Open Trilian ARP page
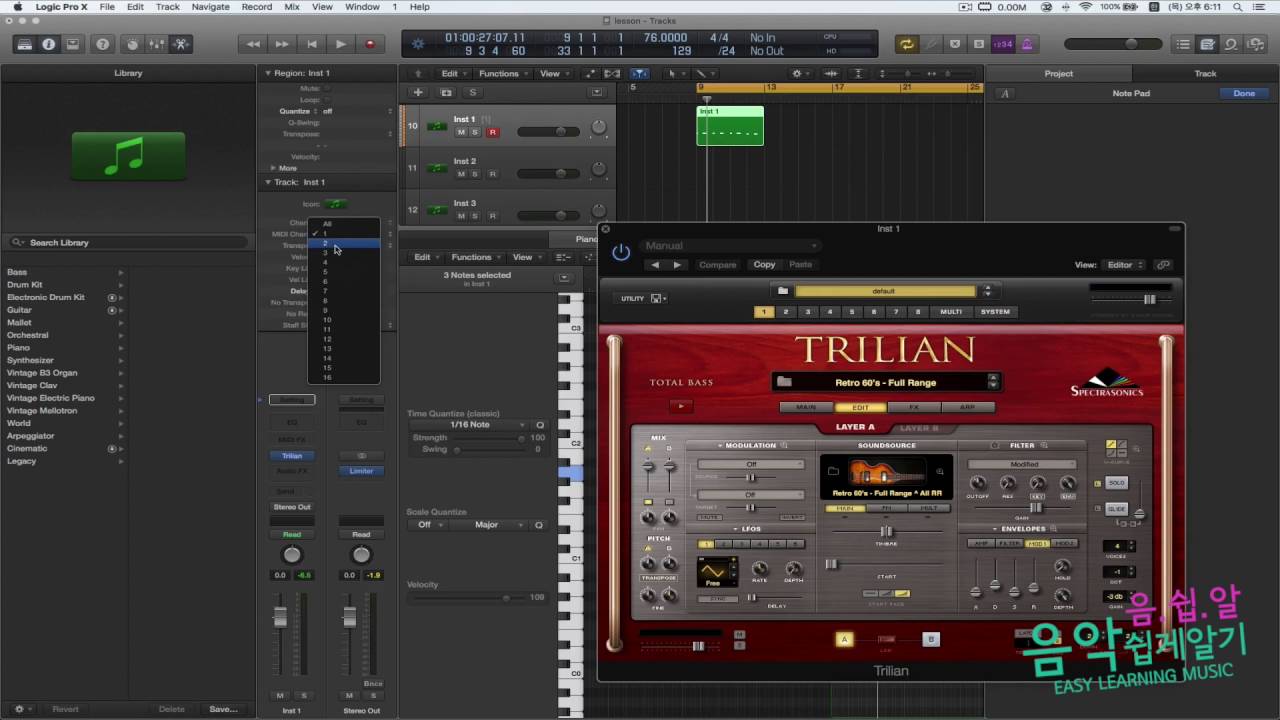 [x=968, y=407]
